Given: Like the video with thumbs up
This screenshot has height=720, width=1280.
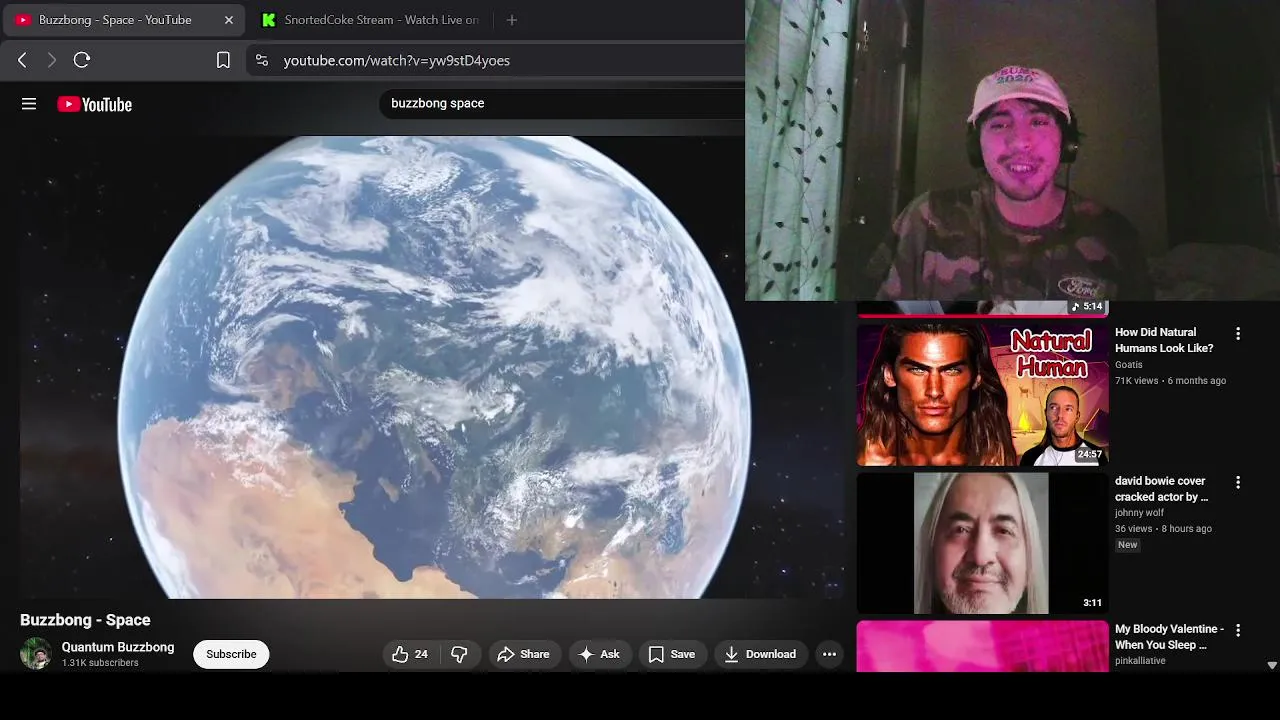Looking at the screenshot, I should [410, 654].
